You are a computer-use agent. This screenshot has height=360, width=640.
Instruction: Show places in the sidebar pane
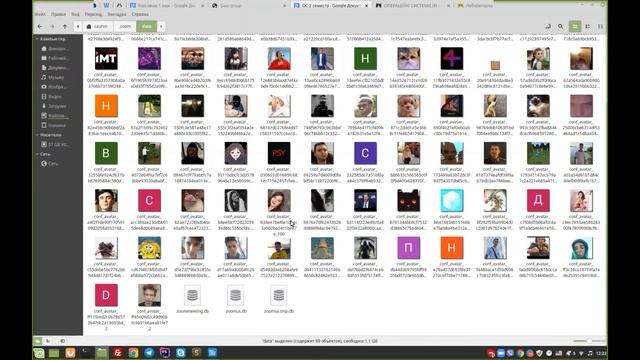click(38, 341)
